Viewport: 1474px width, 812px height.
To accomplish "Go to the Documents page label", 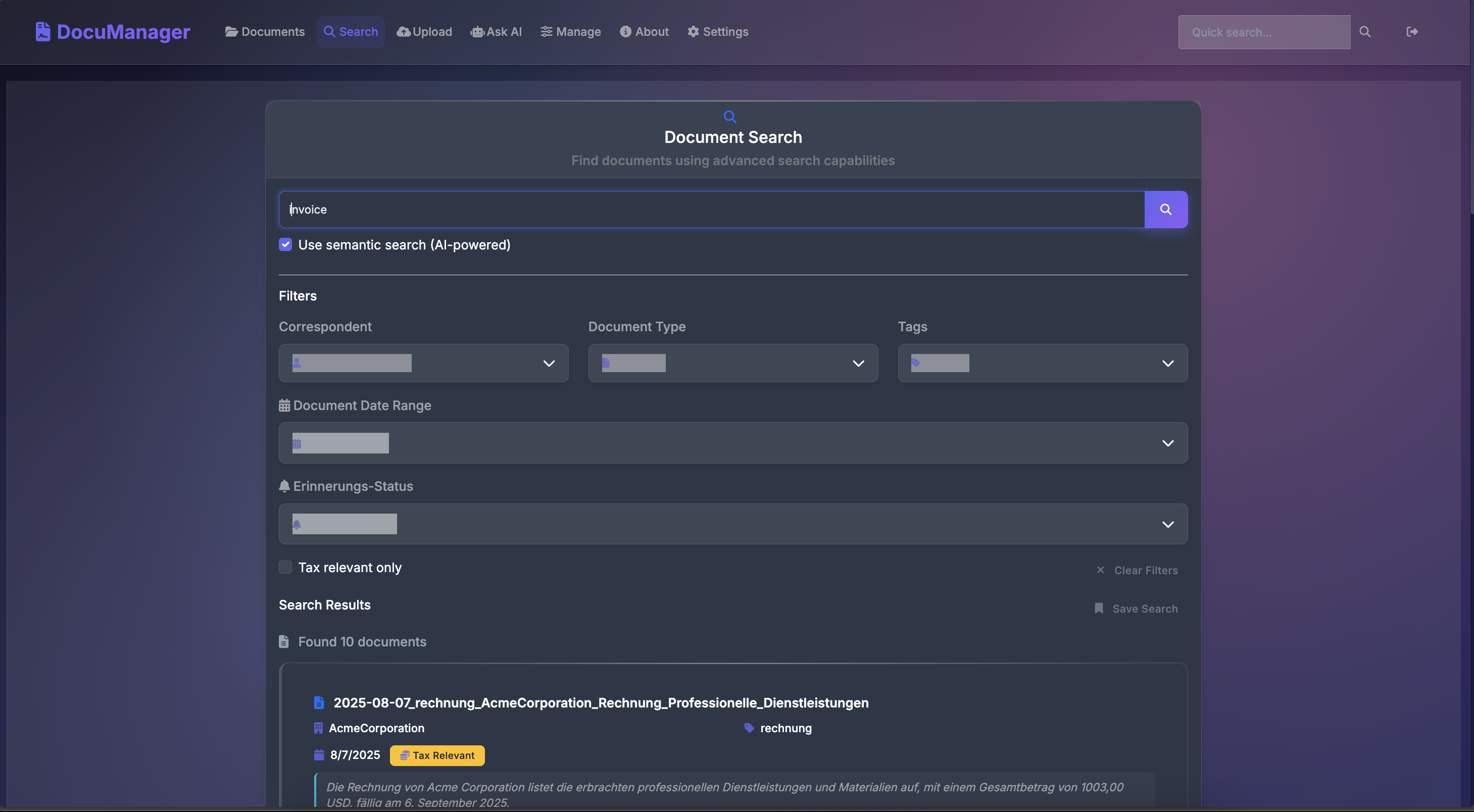I will [273, 31].
